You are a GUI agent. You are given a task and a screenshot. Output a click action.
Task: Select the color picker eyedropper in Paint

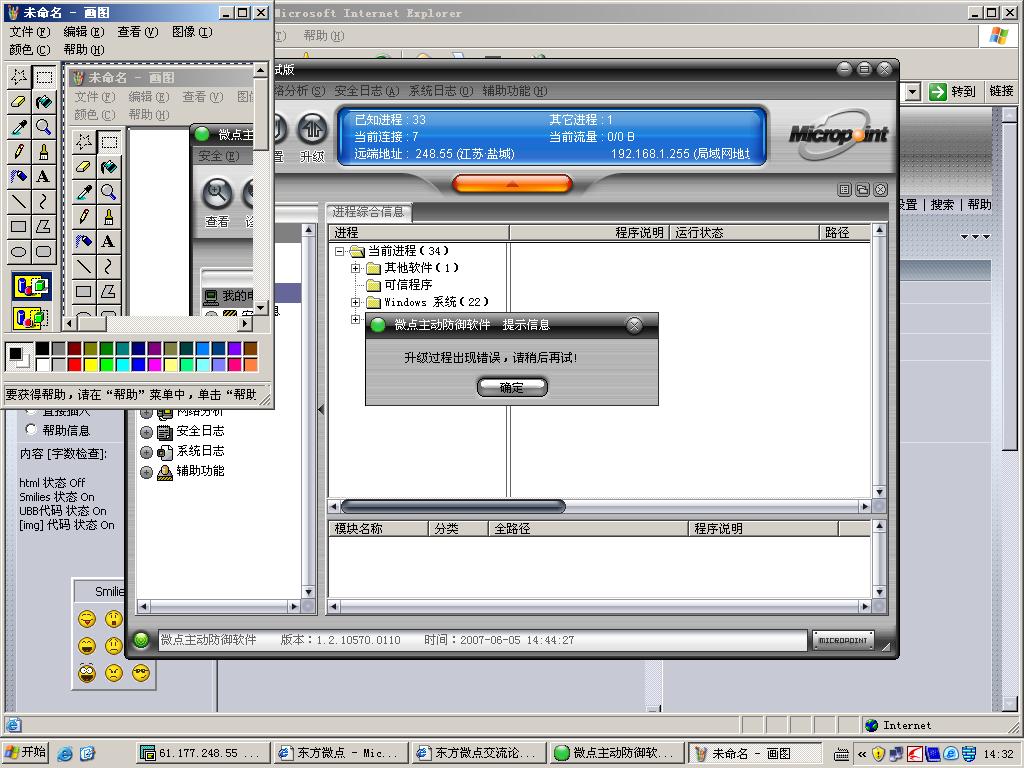pos(19,127)
